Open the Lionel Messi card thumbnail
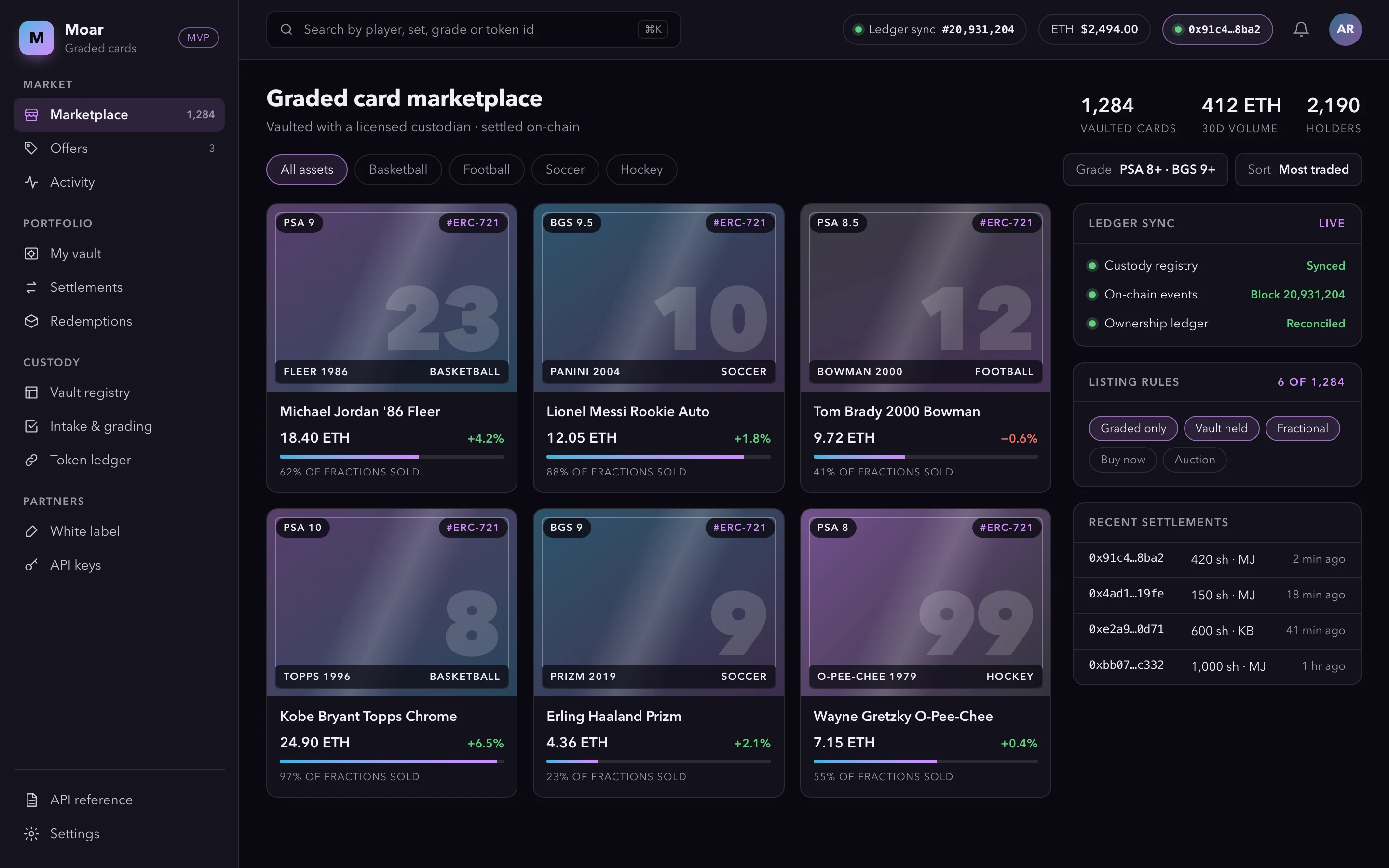Screen dimensions: 1389x868 click(x=658, y=298)
